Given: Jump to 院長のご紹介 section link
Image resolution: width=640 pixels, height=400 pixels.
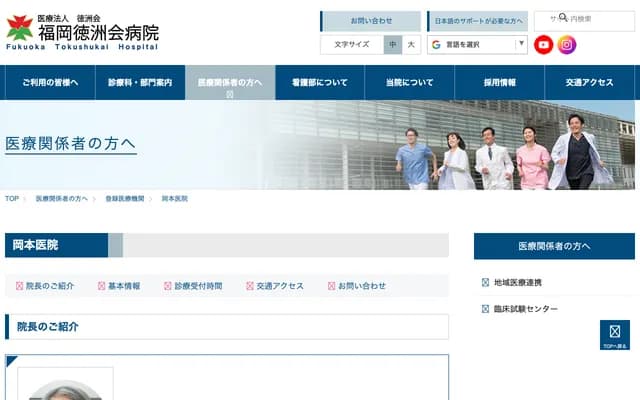Looking at the screenshot, I should pos(50,286).
